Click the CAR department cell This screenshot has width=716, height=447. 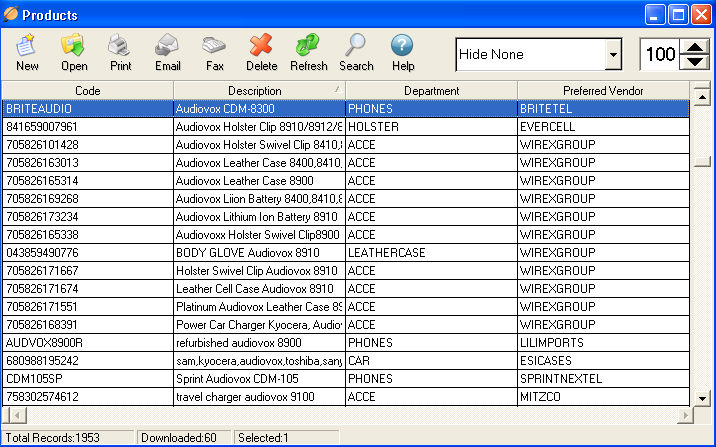click(x=432, y=361)
